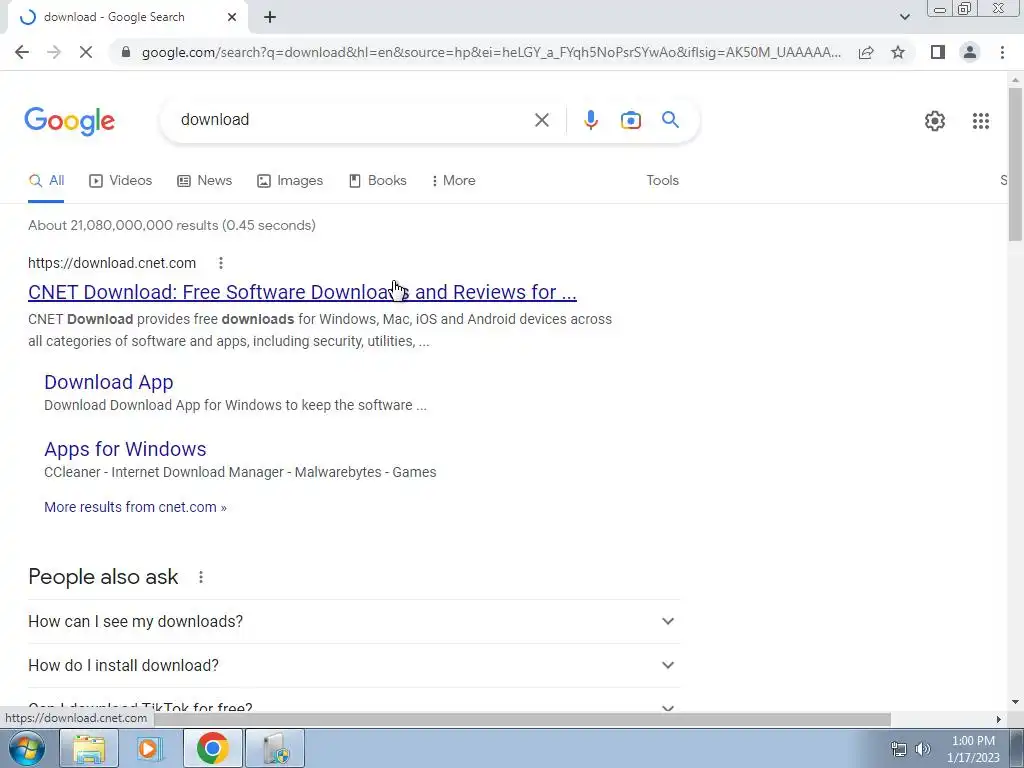The width and height of the screenshot is (1024, 768).
Task: Click the search field containing 'download'
Action: (353, 120)
